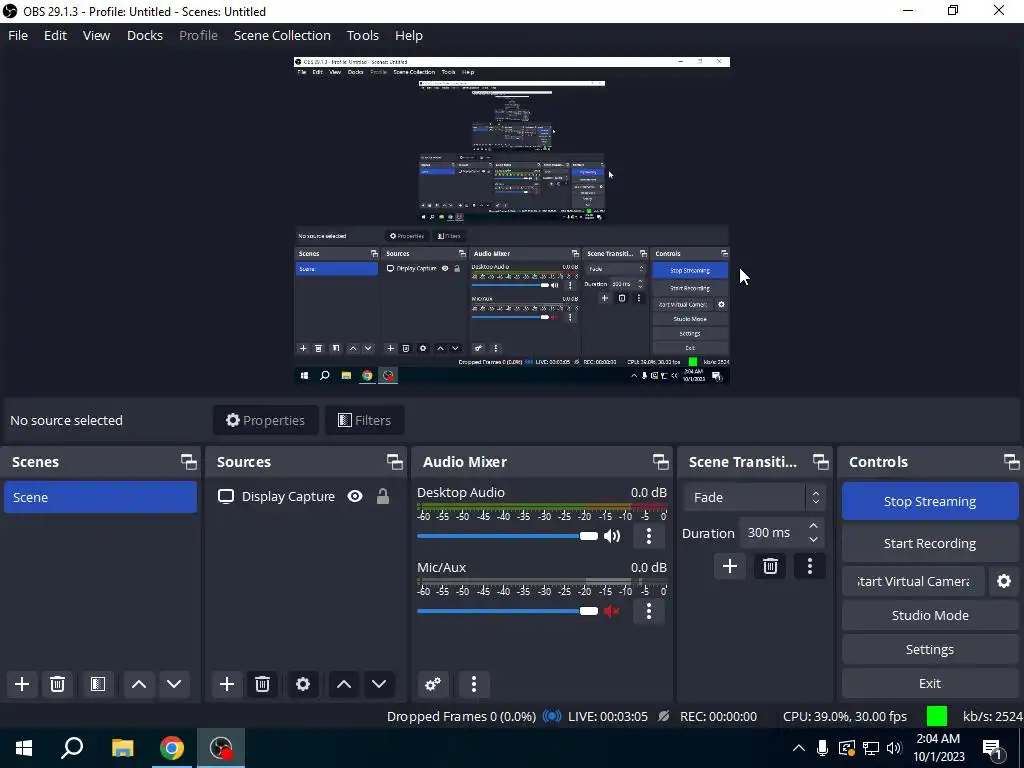Undock the Audio Mixer panel
The width and height of the screenshot is (1024, 768).
click(660, 462)
